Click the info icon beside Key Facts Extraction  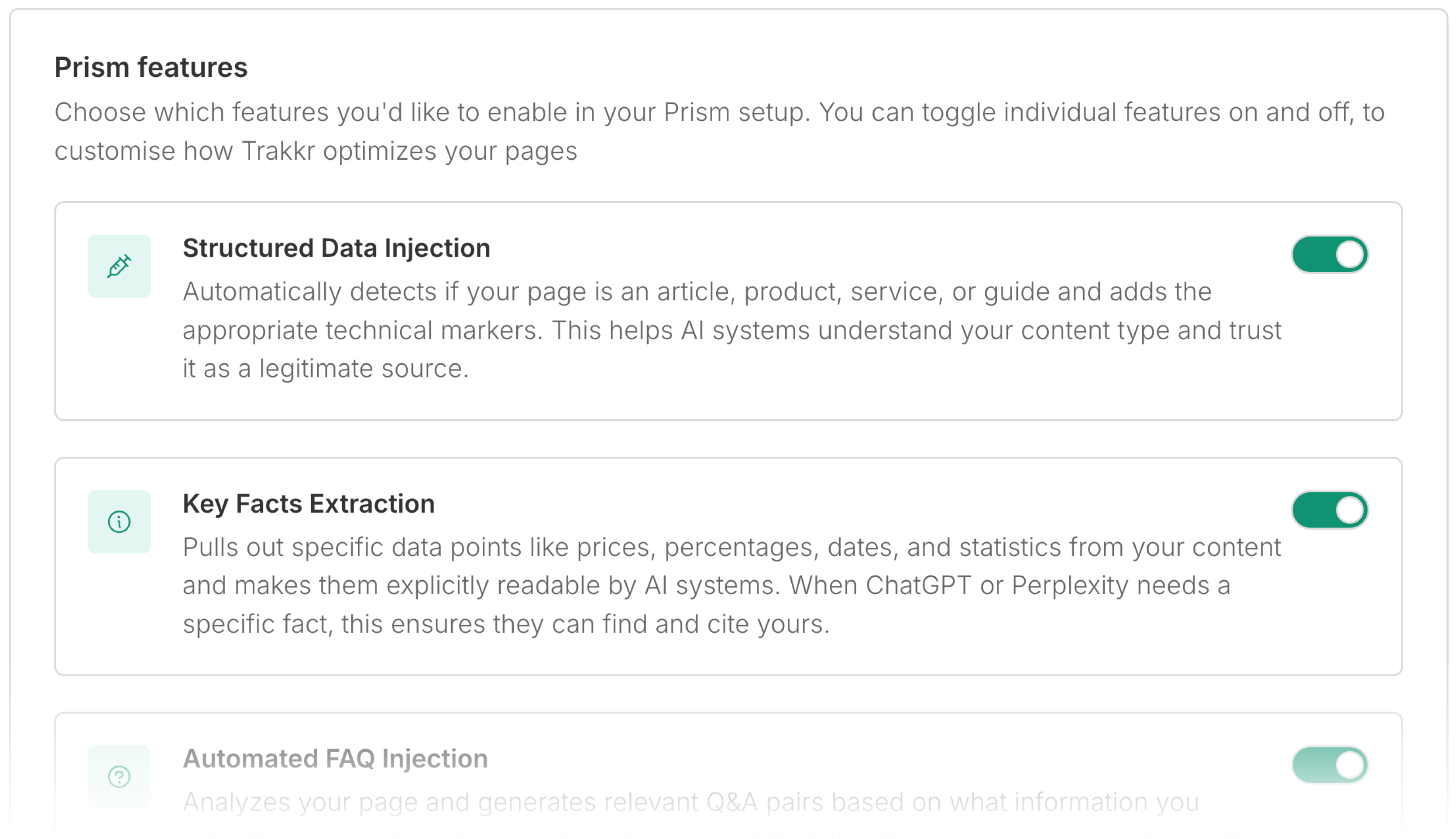tap(119, 522)
